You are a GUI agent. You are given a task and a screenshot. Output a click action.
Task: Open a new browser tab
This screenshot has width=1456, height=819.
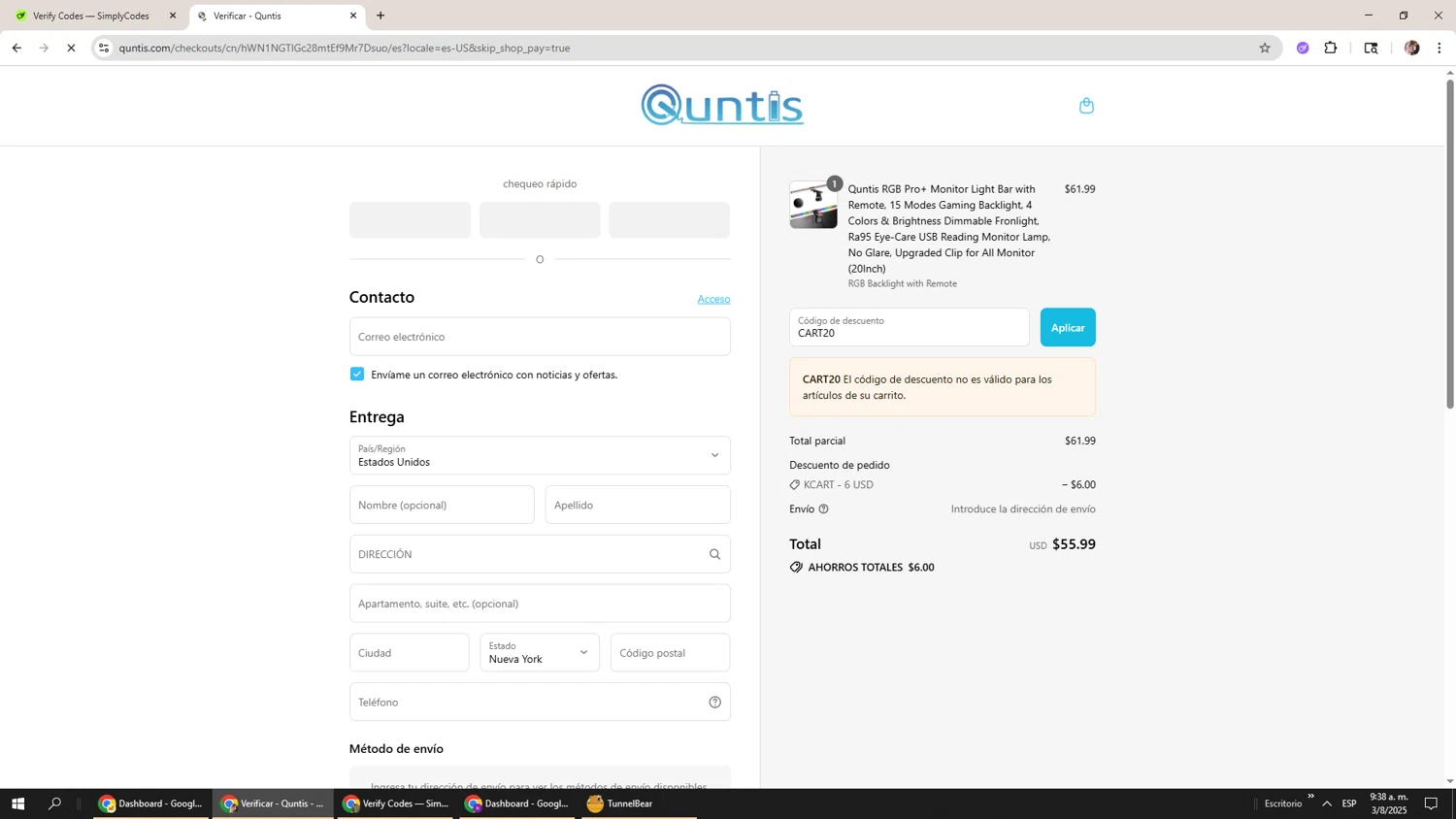click(381, 16)
